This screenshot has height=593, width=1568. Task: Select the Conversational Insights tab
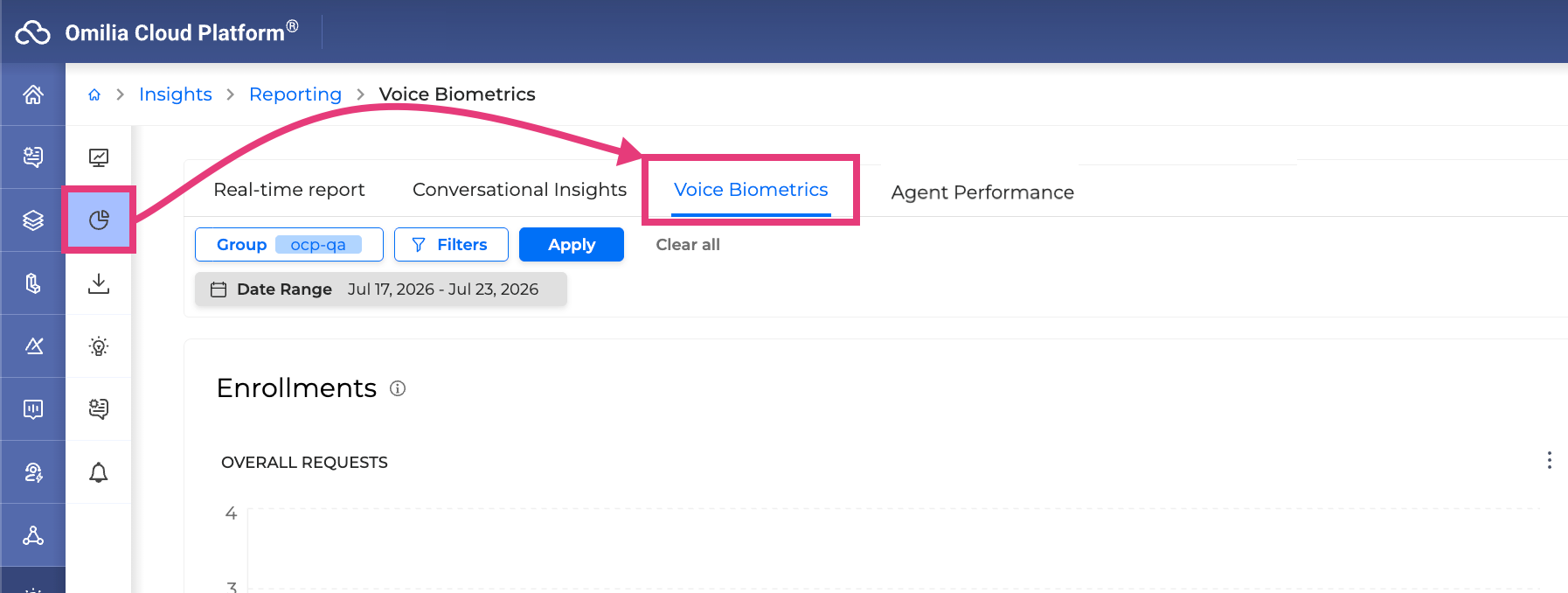(519, 190)
